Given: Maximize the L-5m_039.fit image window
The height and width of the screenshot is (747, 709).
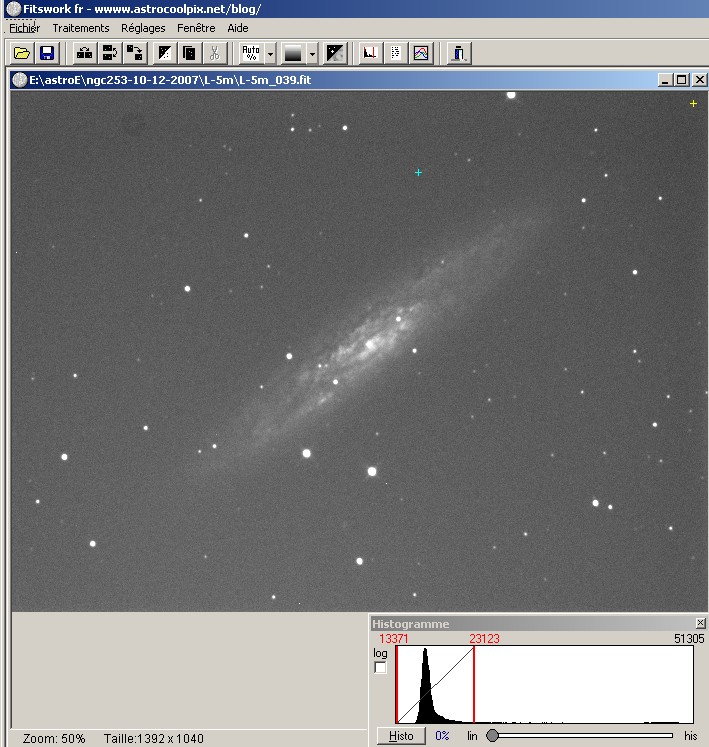Looking at the screenshot, I should pyautogui.click(x=682, y=80).
